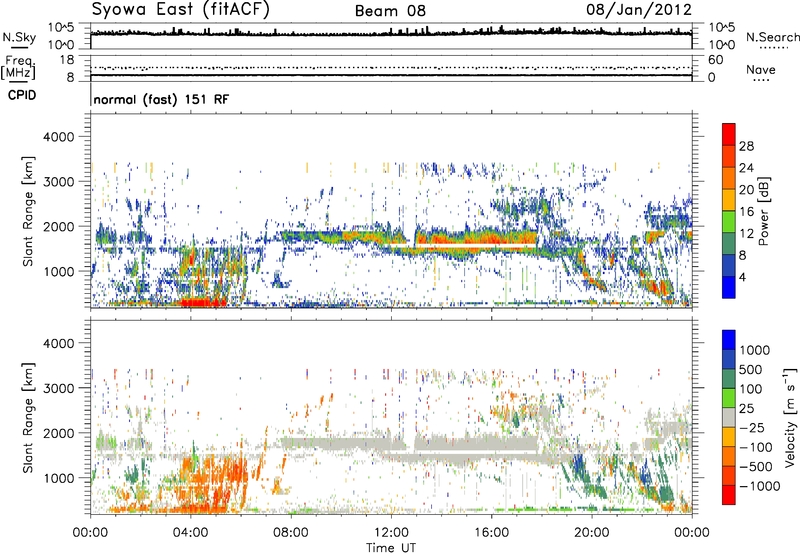The width and height of the screenshot is (800, 554).
Task: Click the '16' value on power colorbar
Action: 746,212
